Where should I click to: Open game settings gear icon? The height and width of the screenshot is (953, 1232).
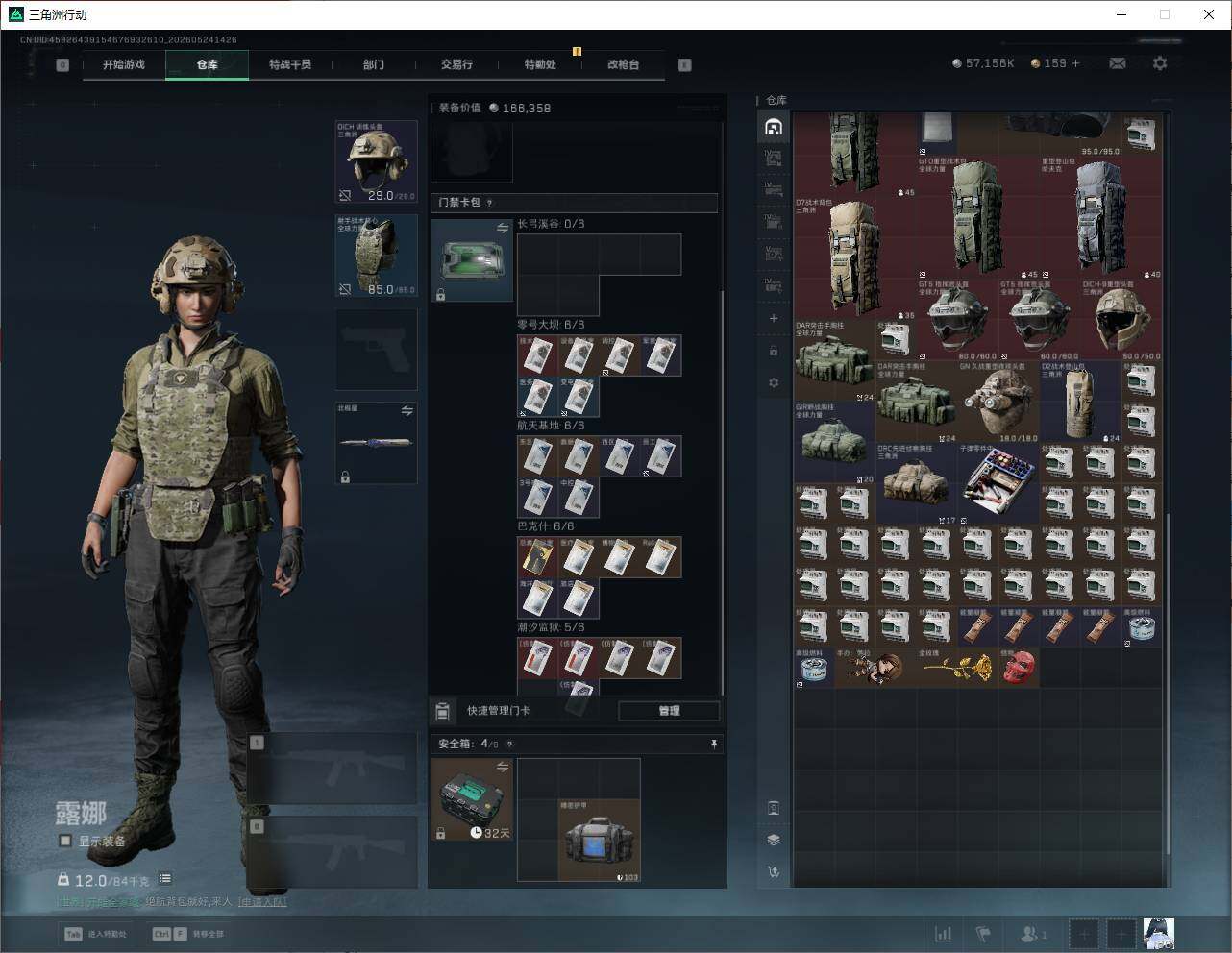(x=1160, y=63)
